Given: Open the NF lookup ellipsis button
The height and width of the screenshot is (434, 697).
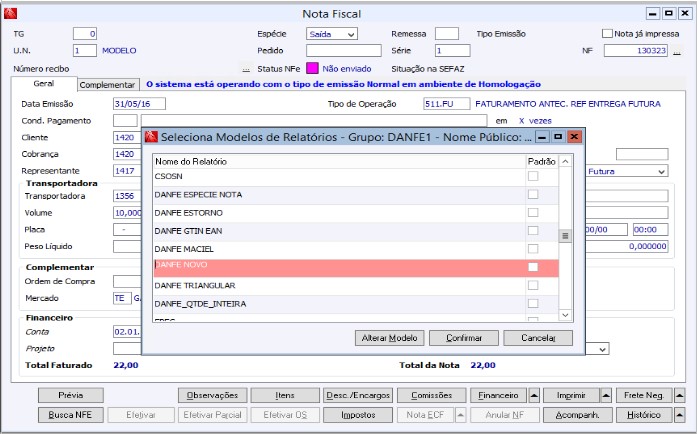Looking at the screenshot, I should (676, 51).
